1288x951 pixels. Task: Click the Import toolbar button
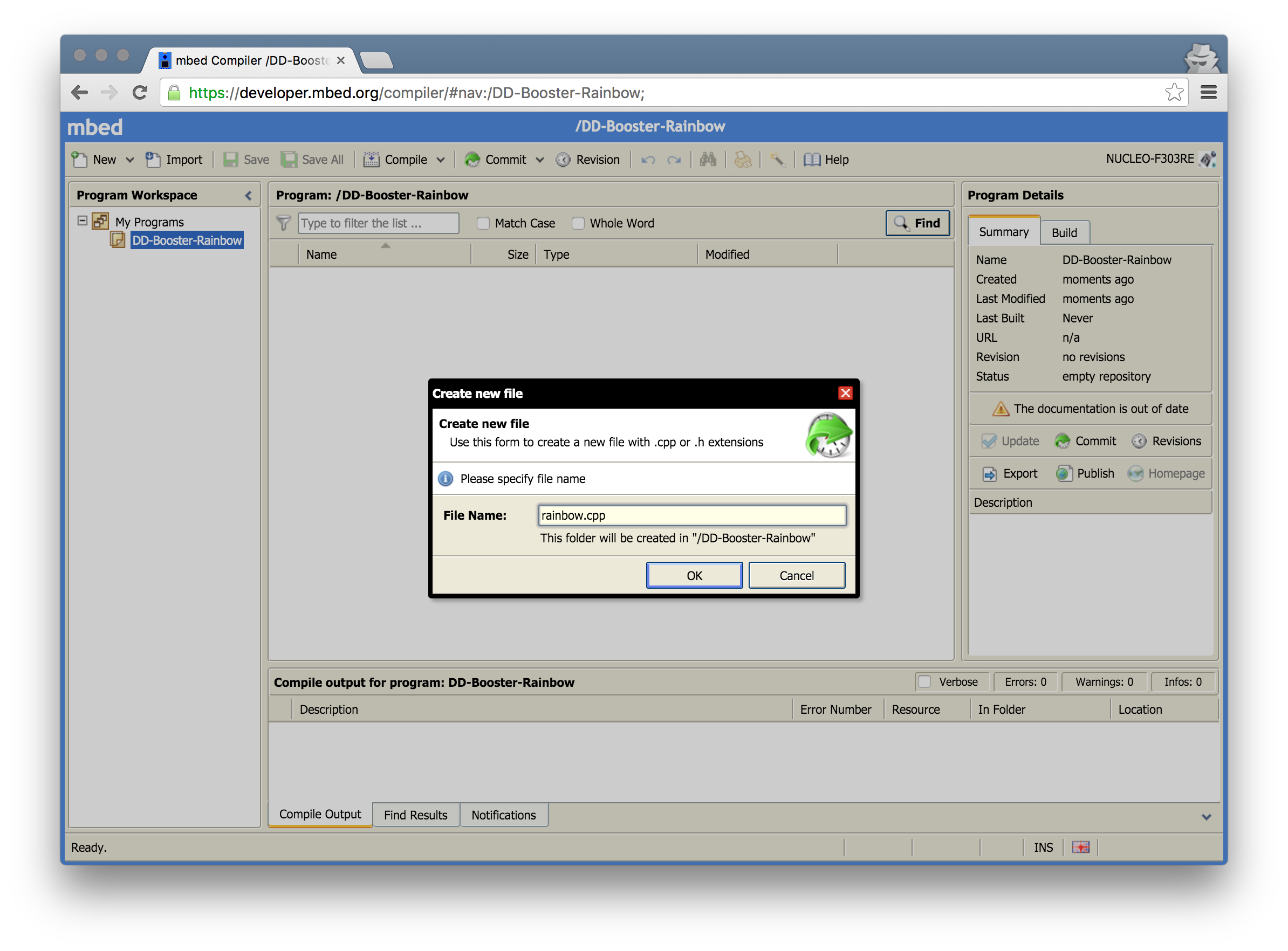point(174,160)
